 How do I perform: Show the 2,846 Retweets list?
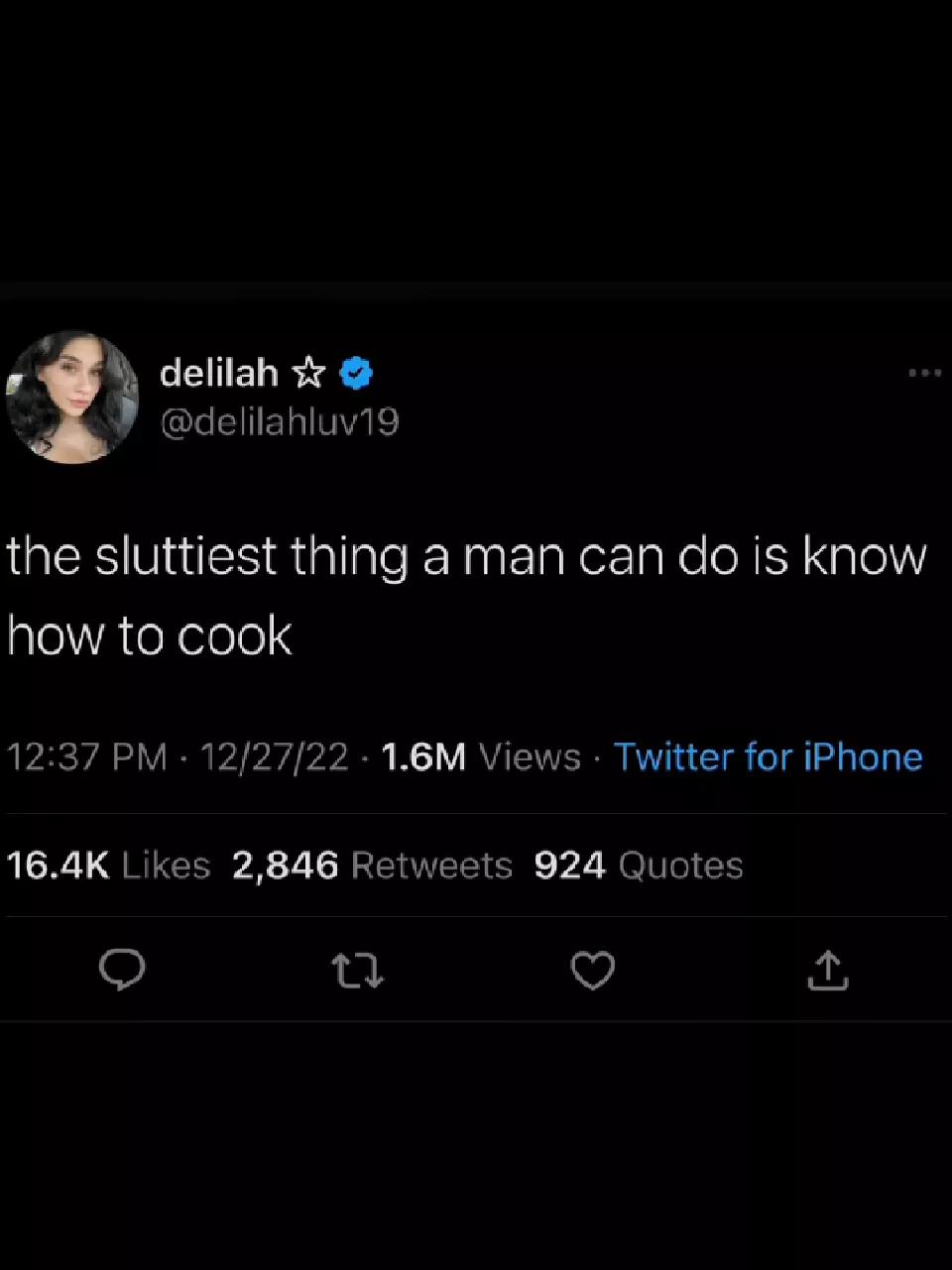(x=372, y=866)
